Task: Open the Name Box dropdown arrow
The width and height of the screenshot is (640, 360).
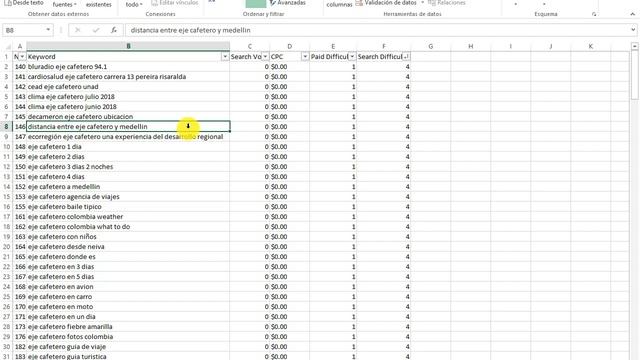Action: click(x=48, y=30)
